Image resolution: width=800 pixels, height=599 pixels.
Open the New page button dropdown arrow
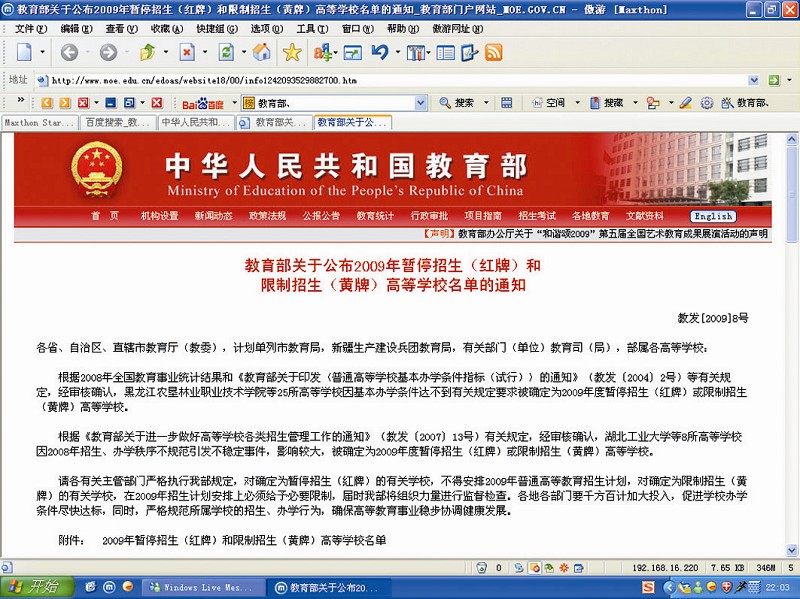[x=43, y=52]
